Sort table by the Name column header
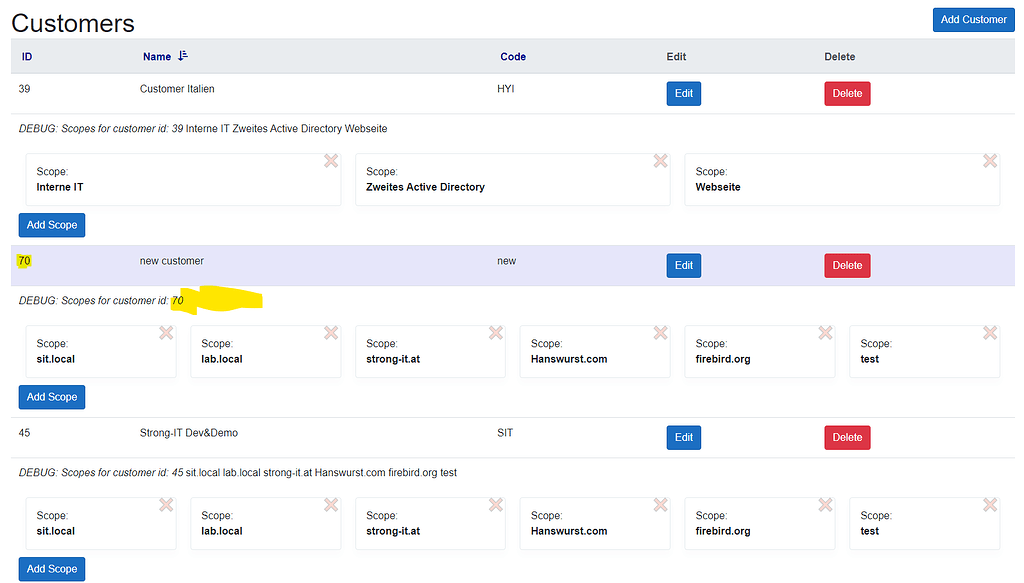This screenshot has width=1024, height=583. [x=157, y=57]
